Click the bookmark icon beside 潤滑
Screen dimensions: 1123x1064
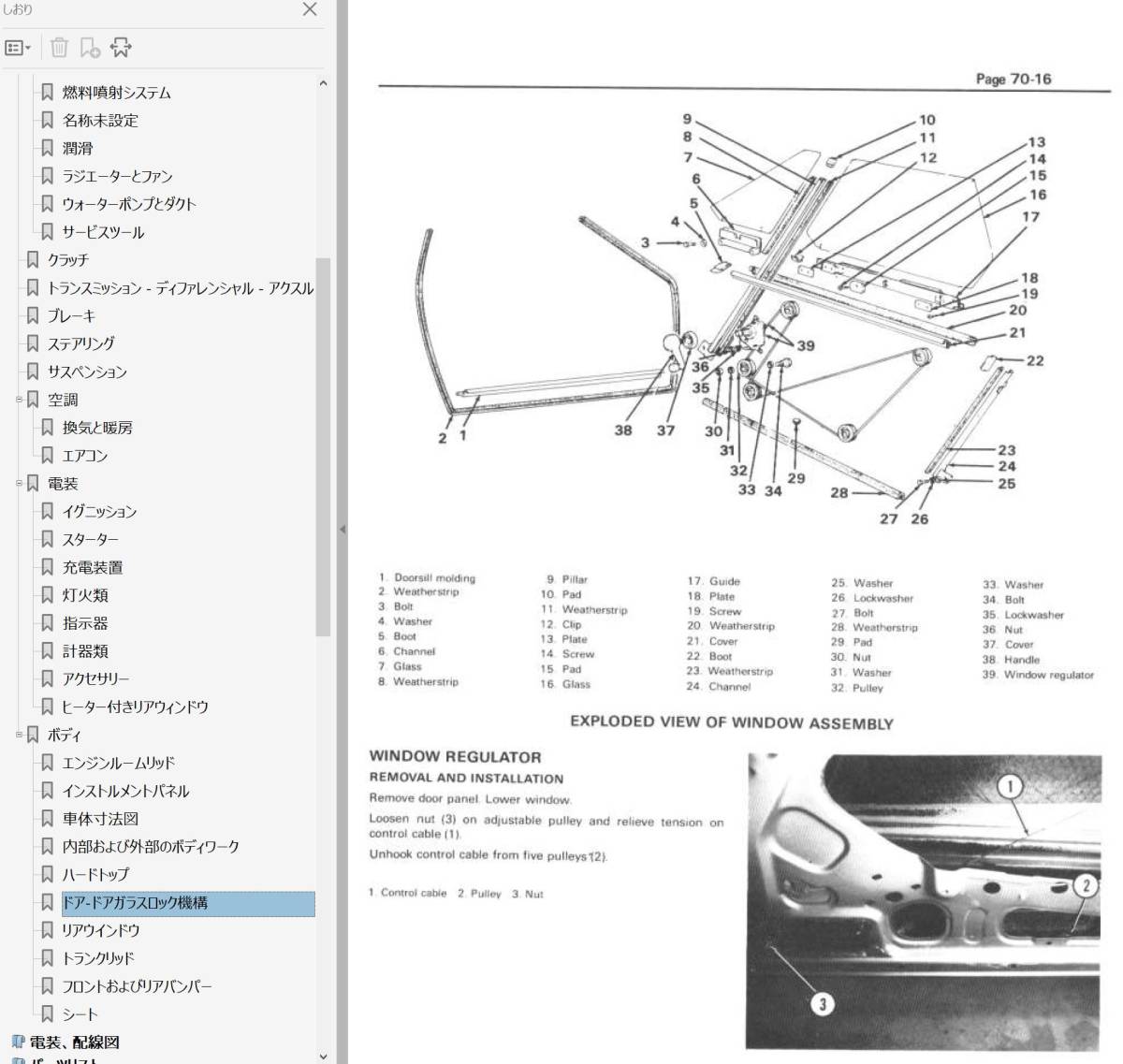(x=48, y=148)
